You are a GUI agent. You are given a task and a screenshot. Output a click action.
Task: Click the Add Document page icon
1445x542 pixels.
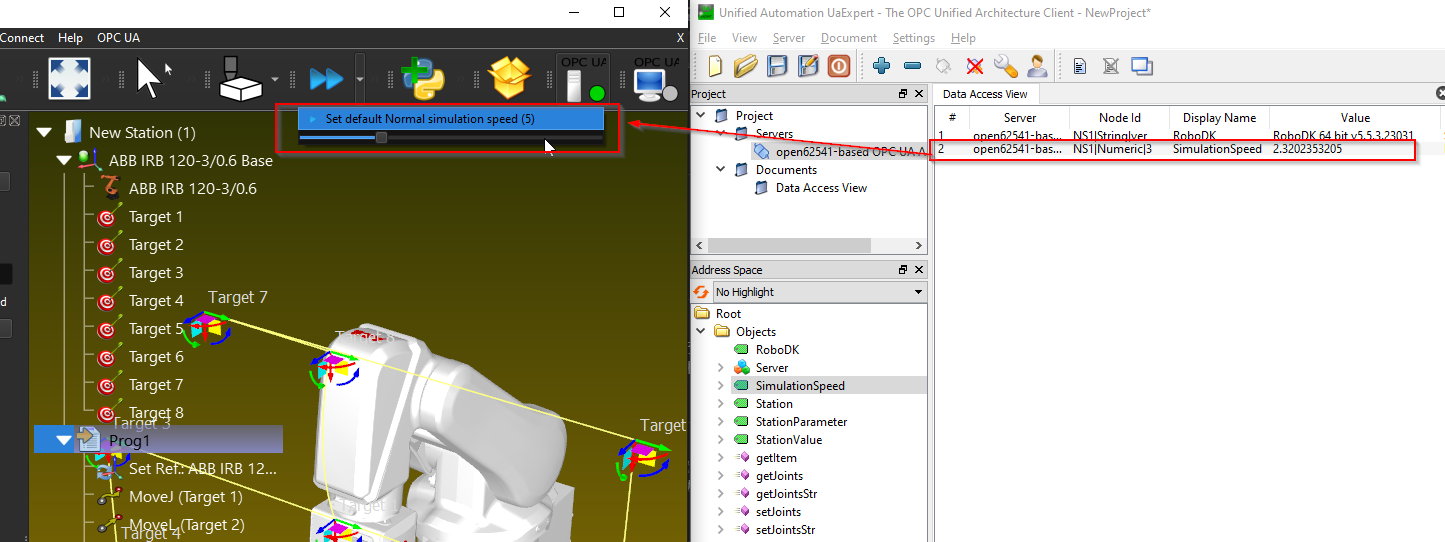pyautogui.click(x=1080, y=67)
